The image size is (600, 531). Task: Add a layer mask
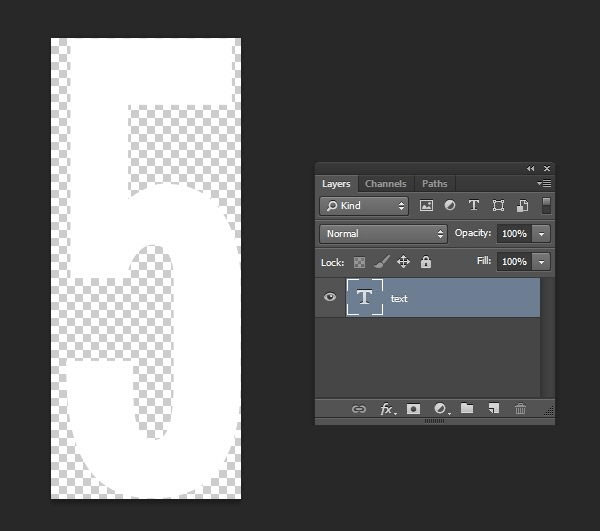413,409
